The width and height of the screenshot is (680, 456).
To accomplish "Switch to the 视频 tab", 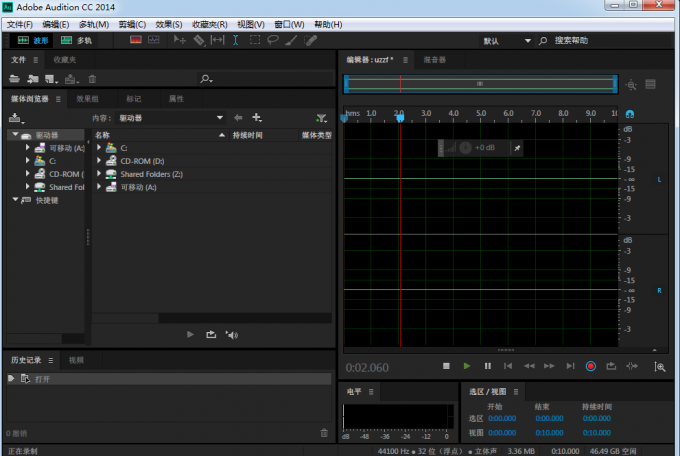I will (76, 360).
